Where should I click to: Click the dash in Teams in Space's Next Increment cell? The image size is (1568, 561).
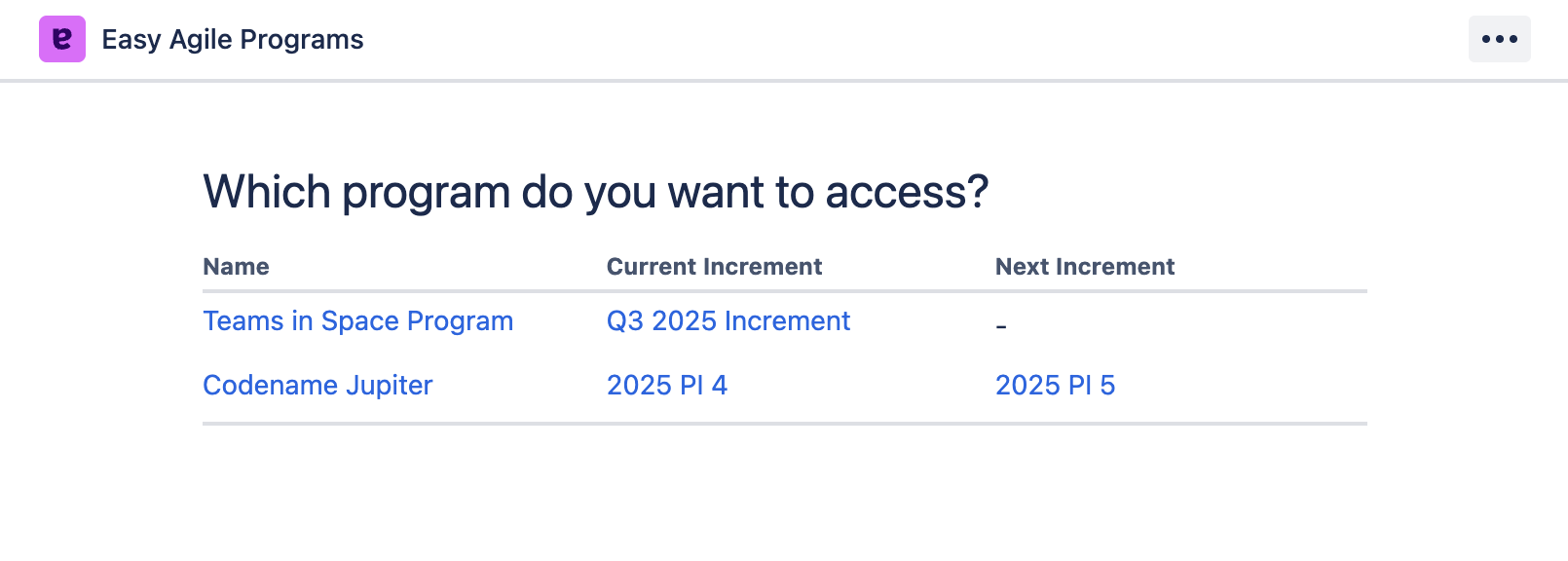coord(1001,326)
